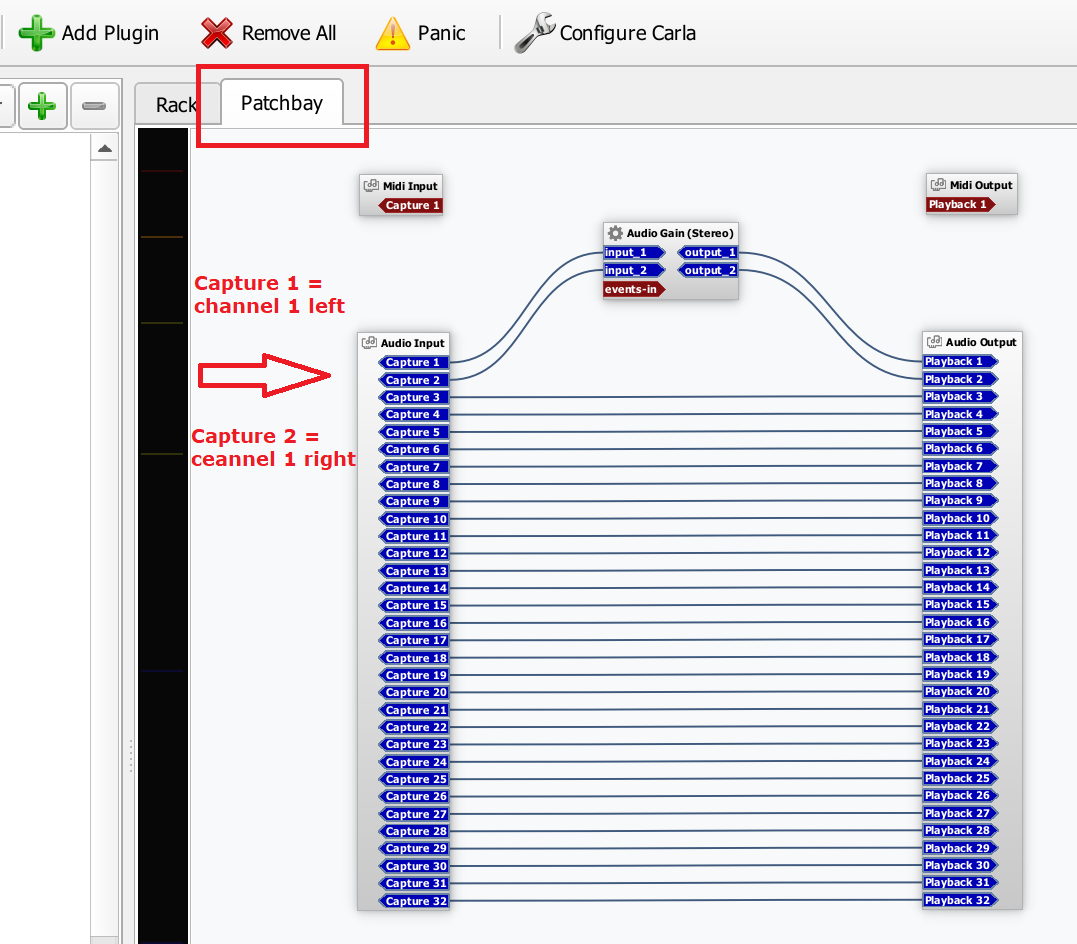Click the Audio Output node icon
The image size is (1077, 944).
(x=935, y=342)
